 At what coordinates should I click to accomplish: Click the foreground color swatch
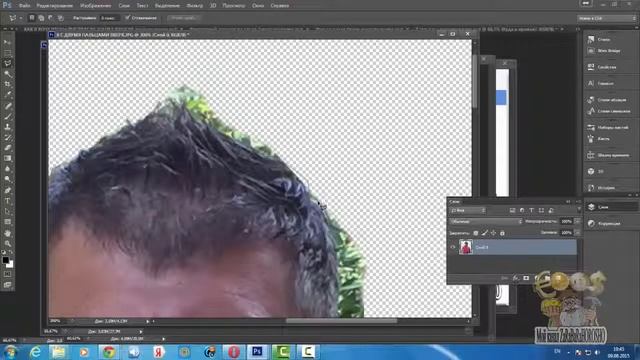point(5,260)
